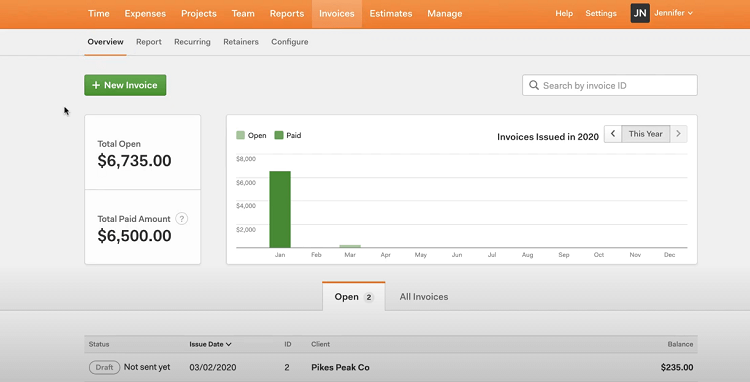Image resolution: width=750 pixels, height=382 pixels.
Task: Go to the Expenses section
Action: [145, 13]
